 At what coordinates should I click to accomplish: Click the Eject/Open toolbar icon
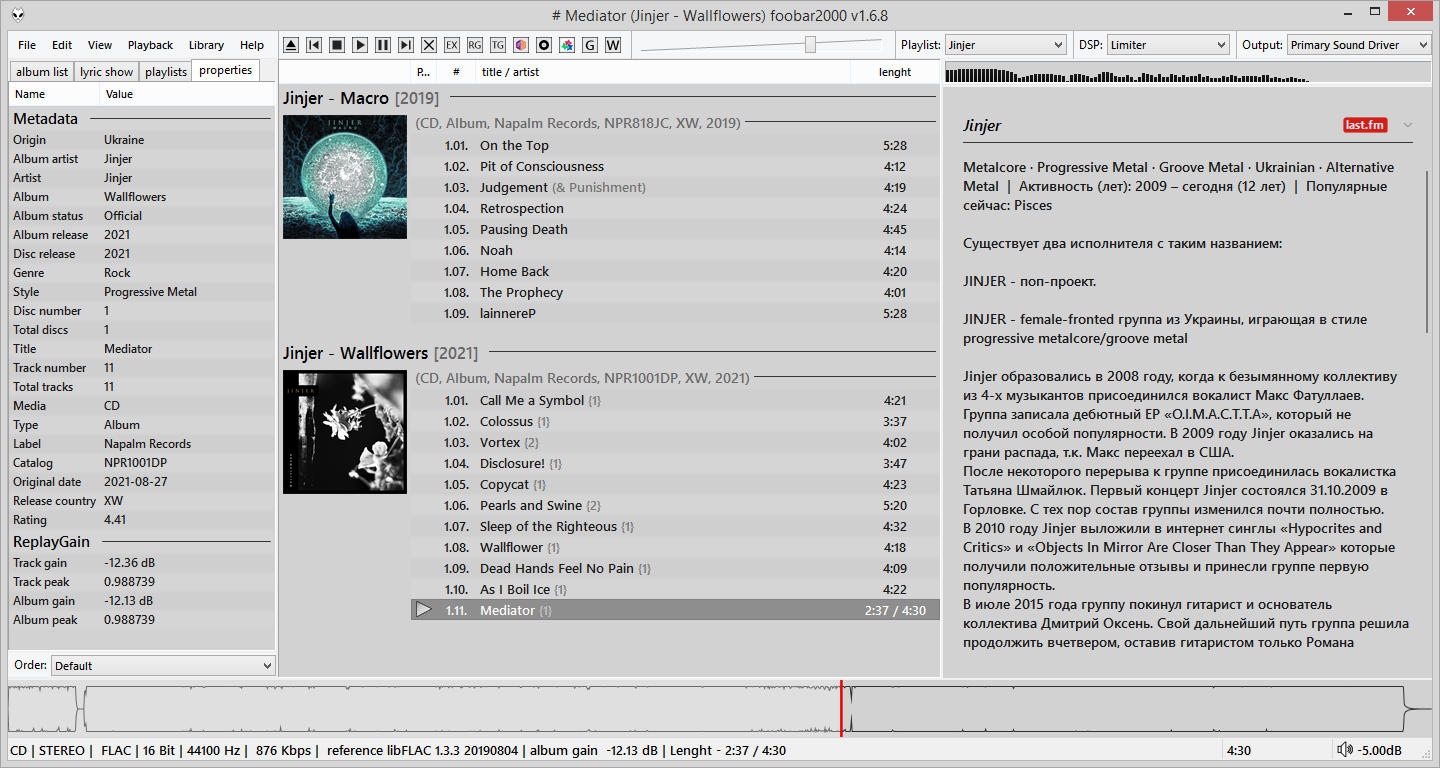point(291,45)
